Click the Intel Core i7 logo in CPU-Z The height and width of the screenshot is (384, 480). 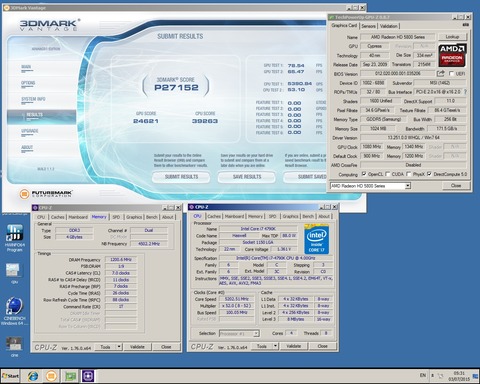(x=316, y=239)
